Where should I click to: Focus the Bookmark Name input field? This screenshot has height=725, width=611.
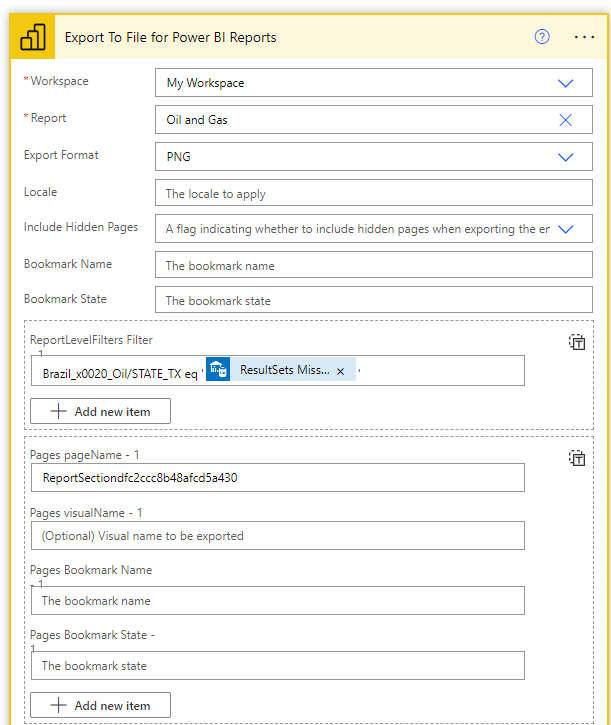pos(374,265)
